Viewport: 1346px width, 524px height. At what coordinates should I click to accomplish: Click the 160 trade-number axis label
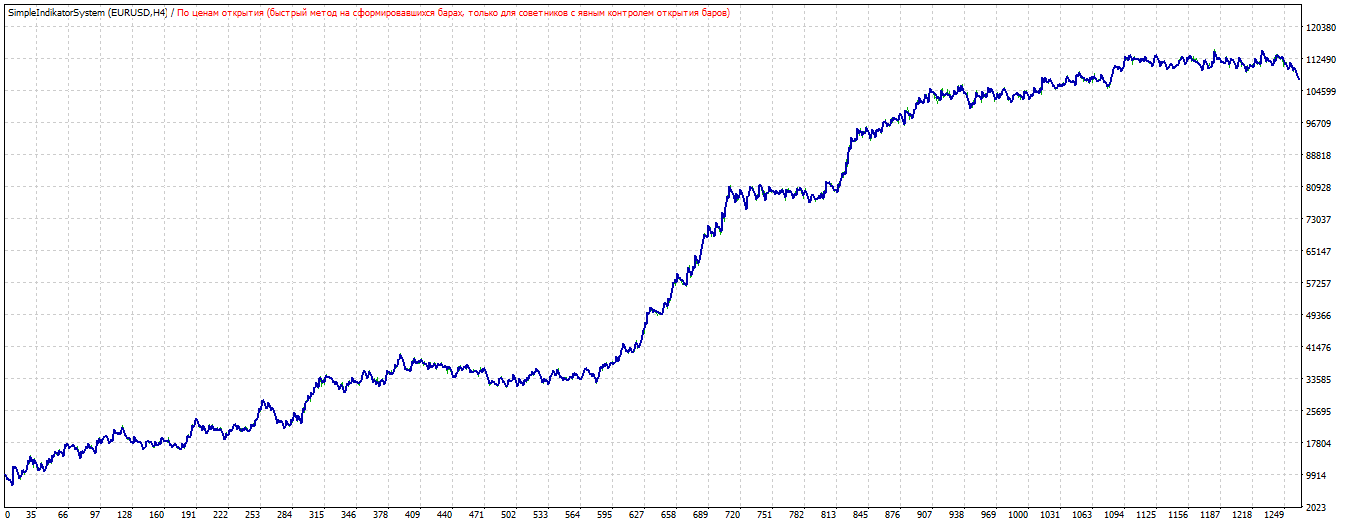coord(157,516)
